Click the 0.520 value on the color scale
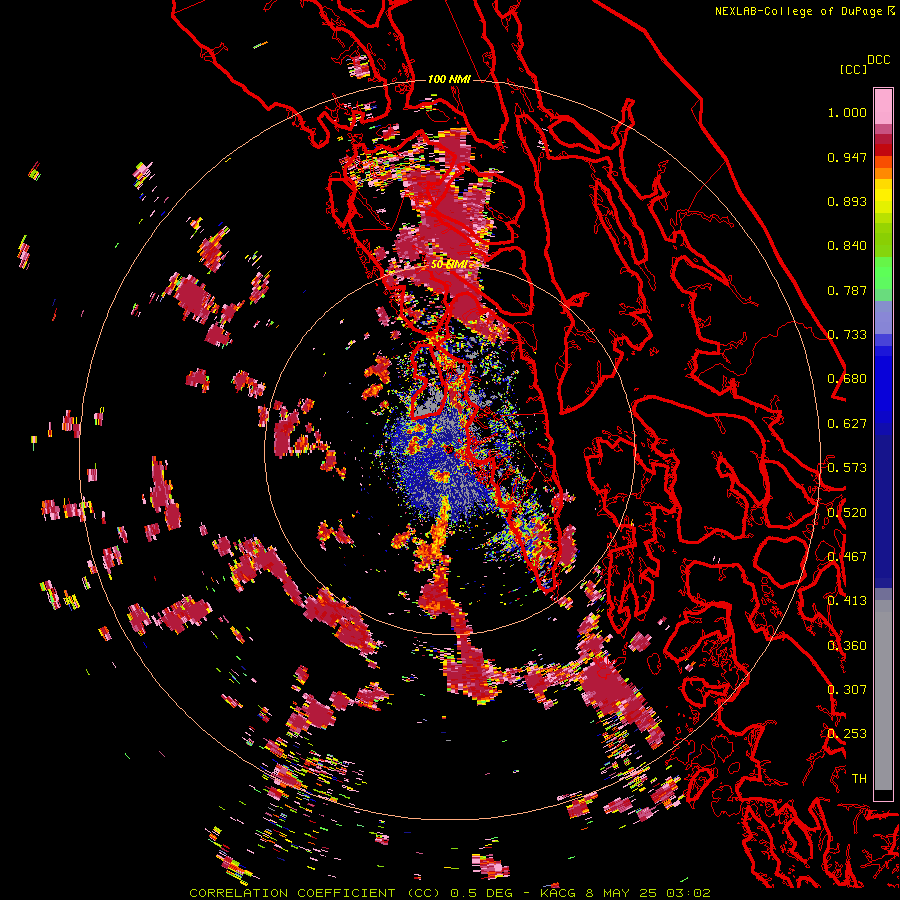 point(847,513)
